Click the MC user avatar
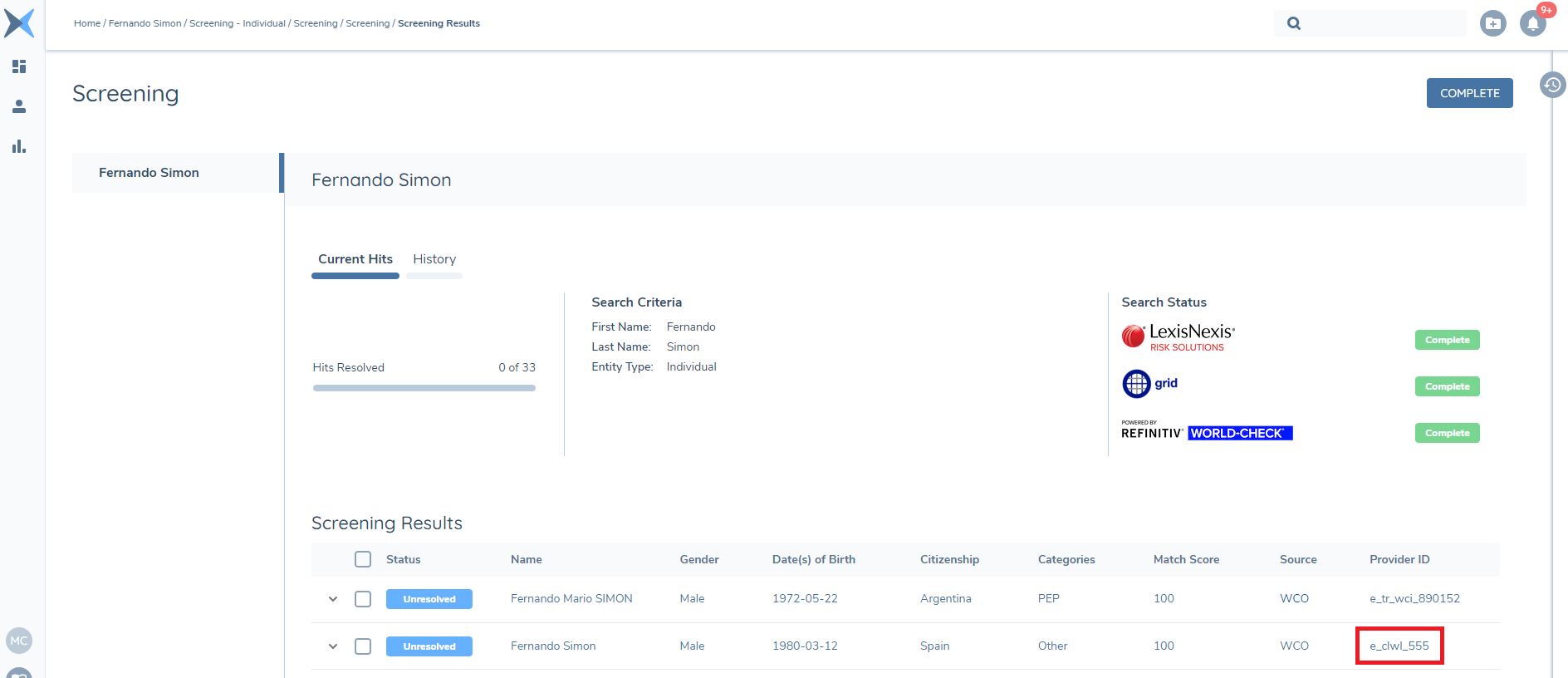The width and height of the screenshot is (1568, 678). [x=19, y=641]
